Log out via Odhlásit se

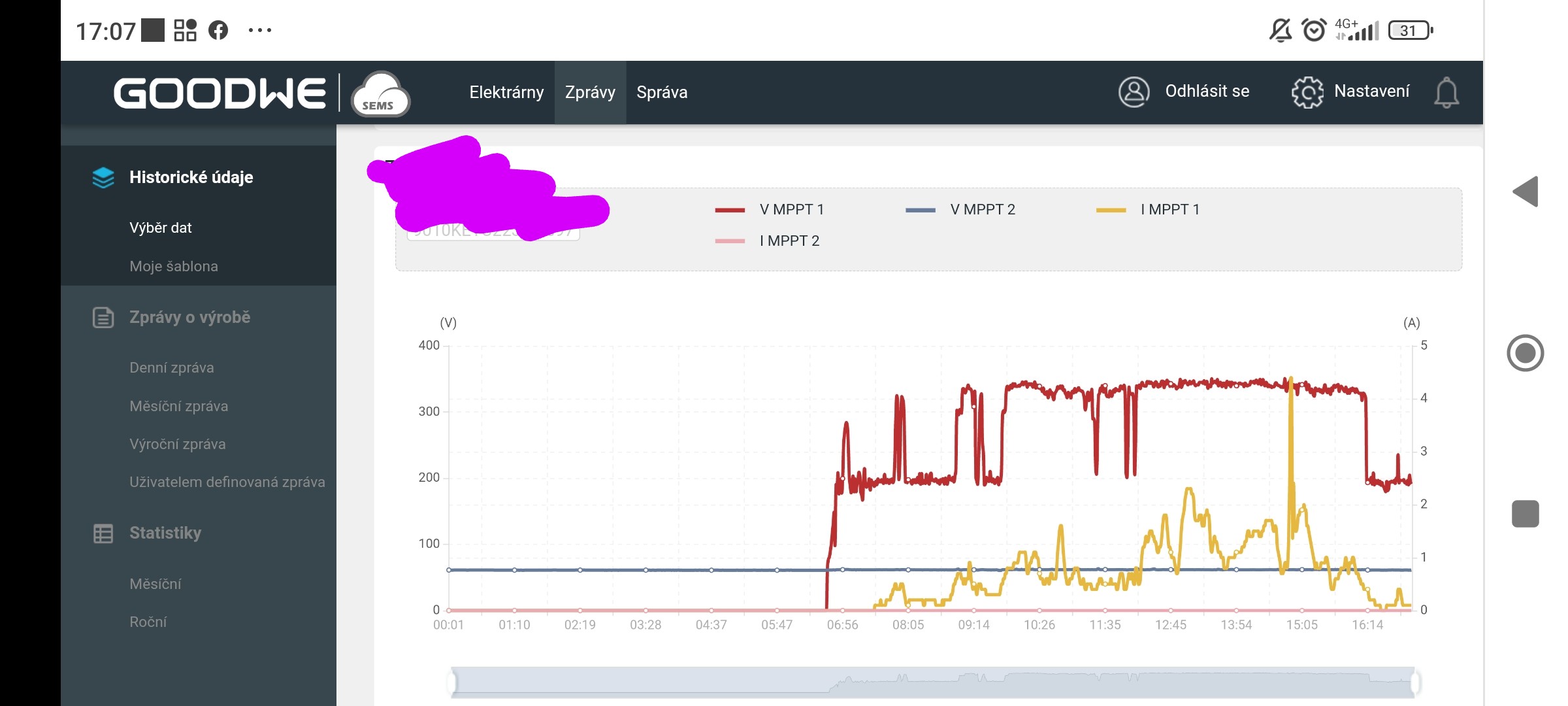tap(1207, 91)
